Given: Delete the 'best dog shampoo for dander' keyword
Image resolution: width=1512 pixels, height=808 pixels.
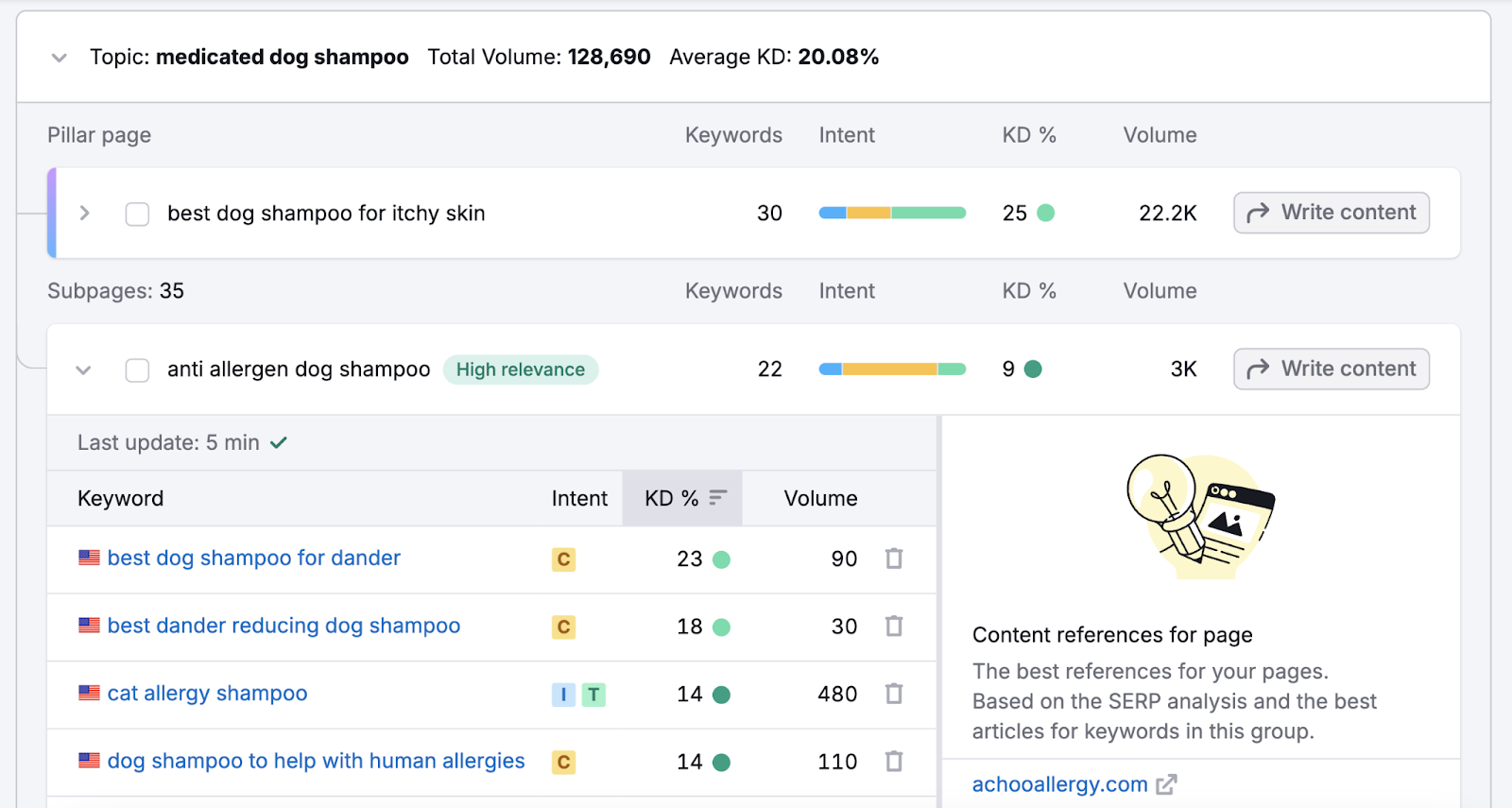Looking at the screenshot, I should tap(893, 559).
